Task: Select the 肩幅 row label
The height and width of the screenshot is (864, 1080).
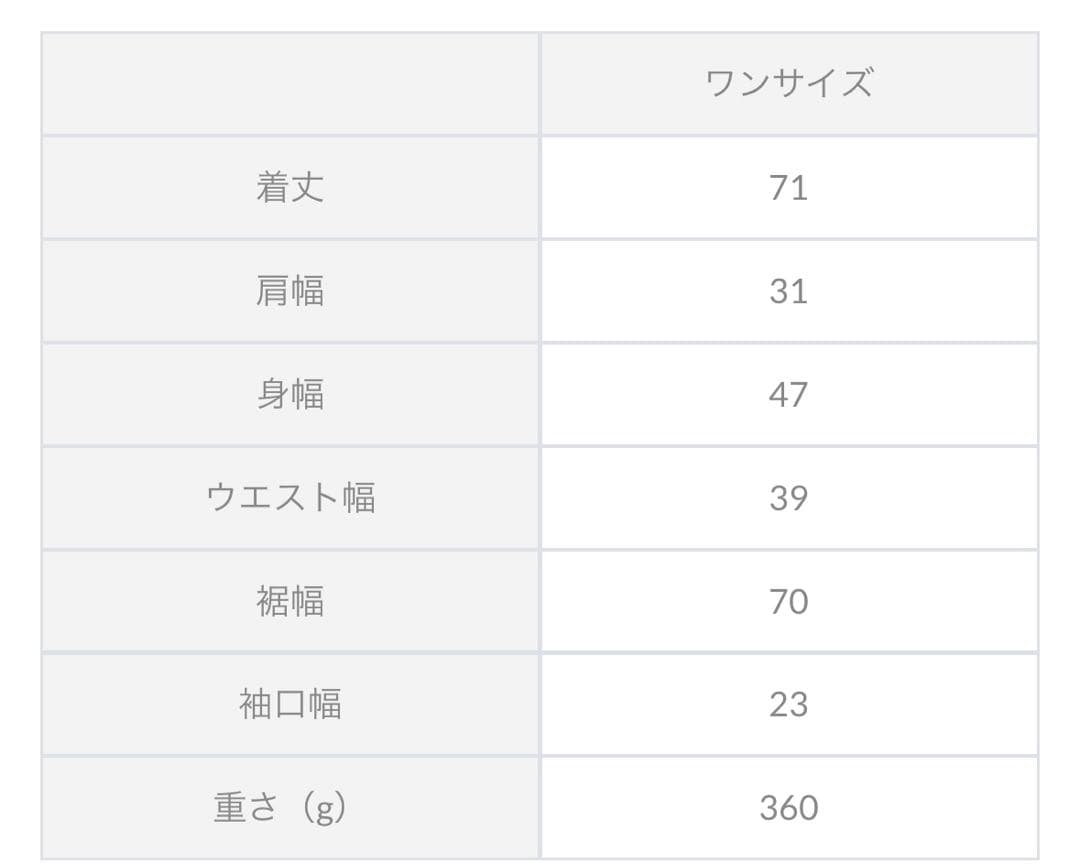Action: pyautogui.click(x=290, y=291)
